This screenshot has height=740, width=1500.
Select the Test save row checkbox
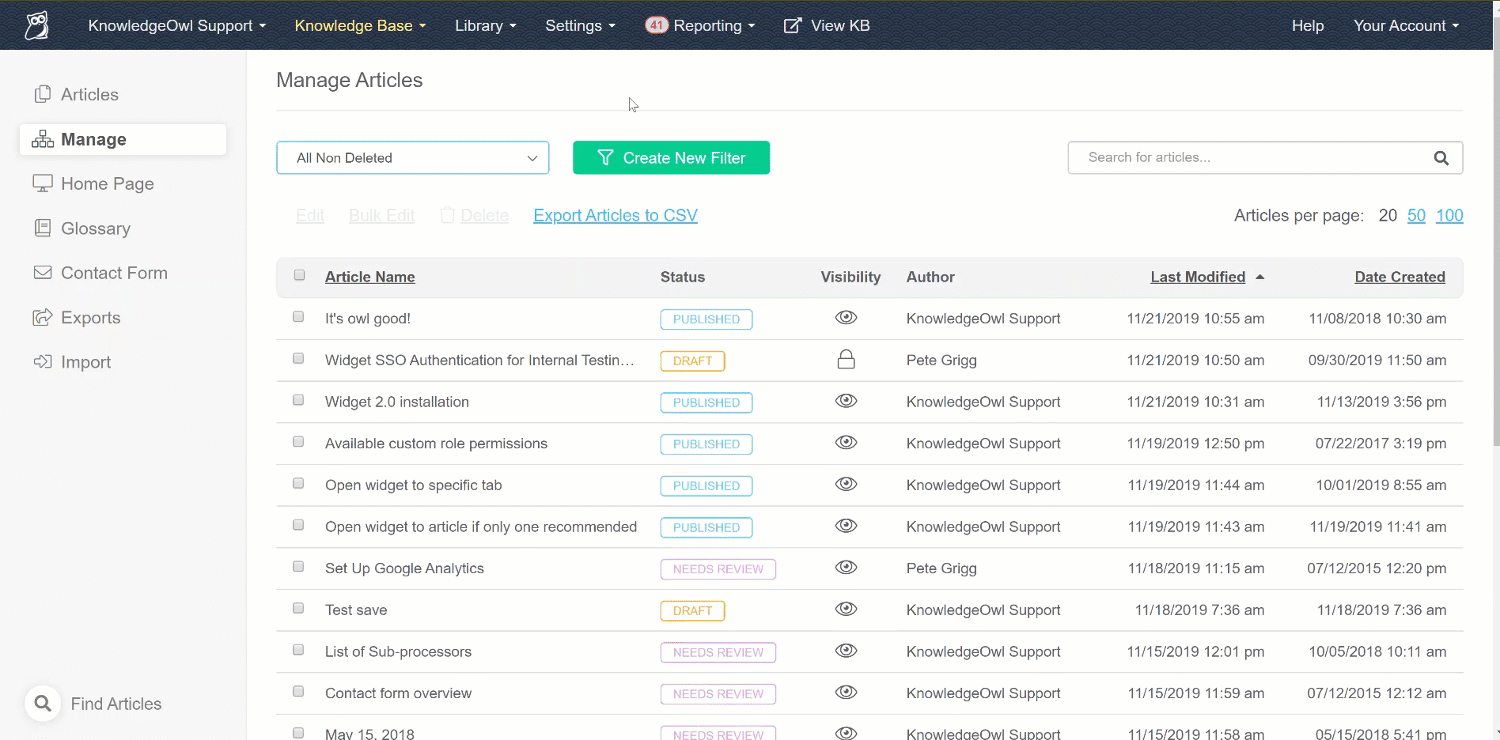click(x=298, y=608)
